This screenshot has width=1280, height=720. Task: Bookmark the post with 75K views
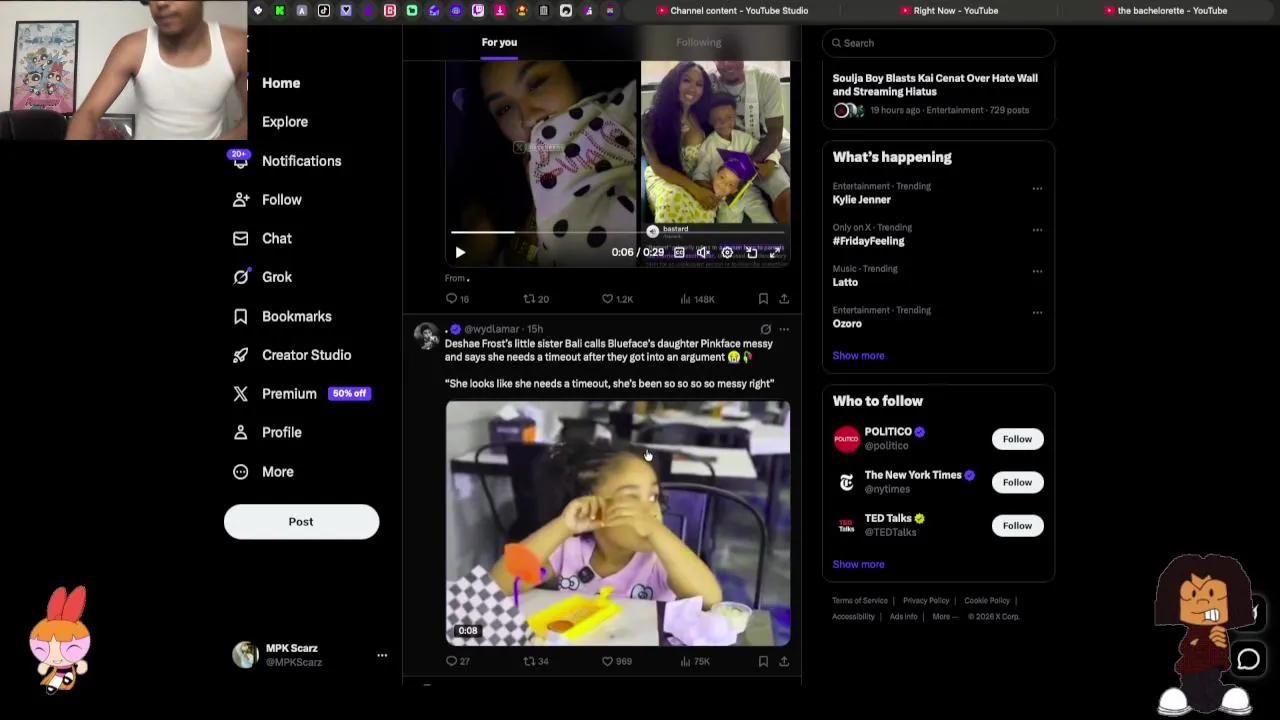coord(763,661)
